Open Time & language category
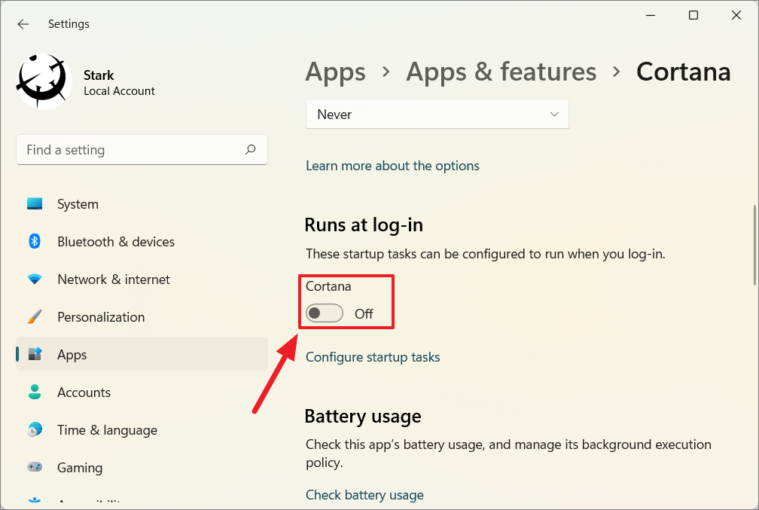 pos(142,430)
